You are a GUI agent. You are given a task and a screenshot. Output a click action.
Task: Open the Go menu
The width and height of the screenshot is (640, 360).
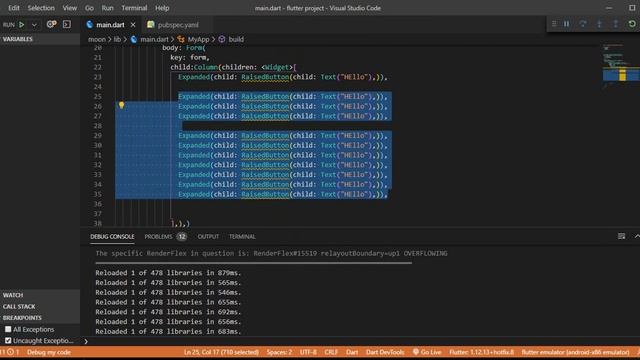pyautogui.click(x=89, y=8)
